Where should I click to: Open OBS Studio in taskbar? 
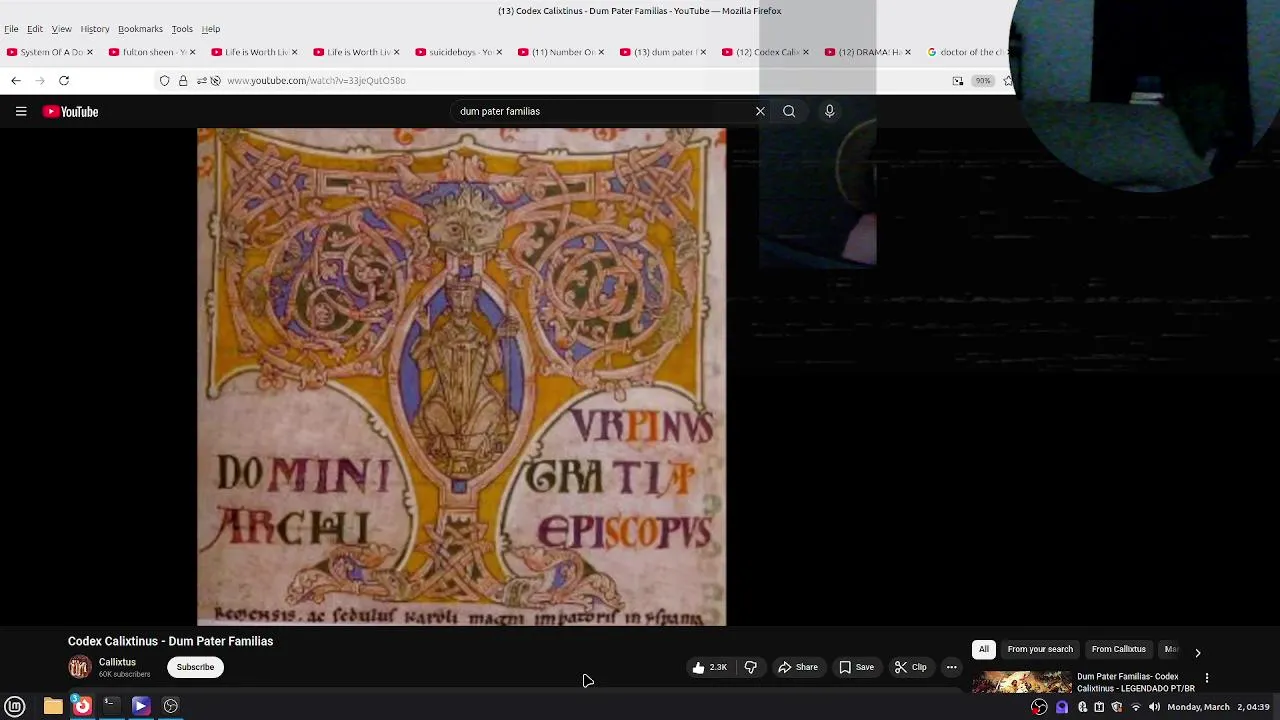(x=171, y=706)
